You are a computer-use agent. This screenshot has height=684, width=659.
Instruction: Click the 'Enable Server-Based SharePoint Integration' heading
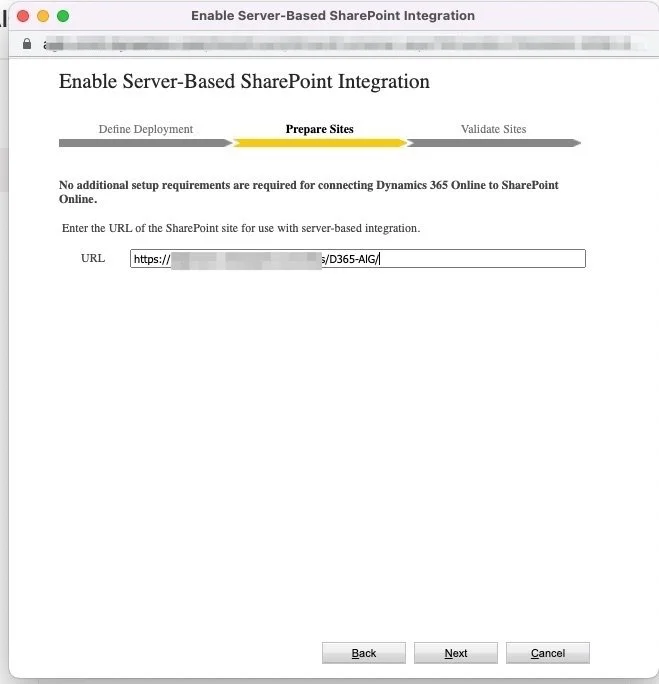(x=244, y=82)
